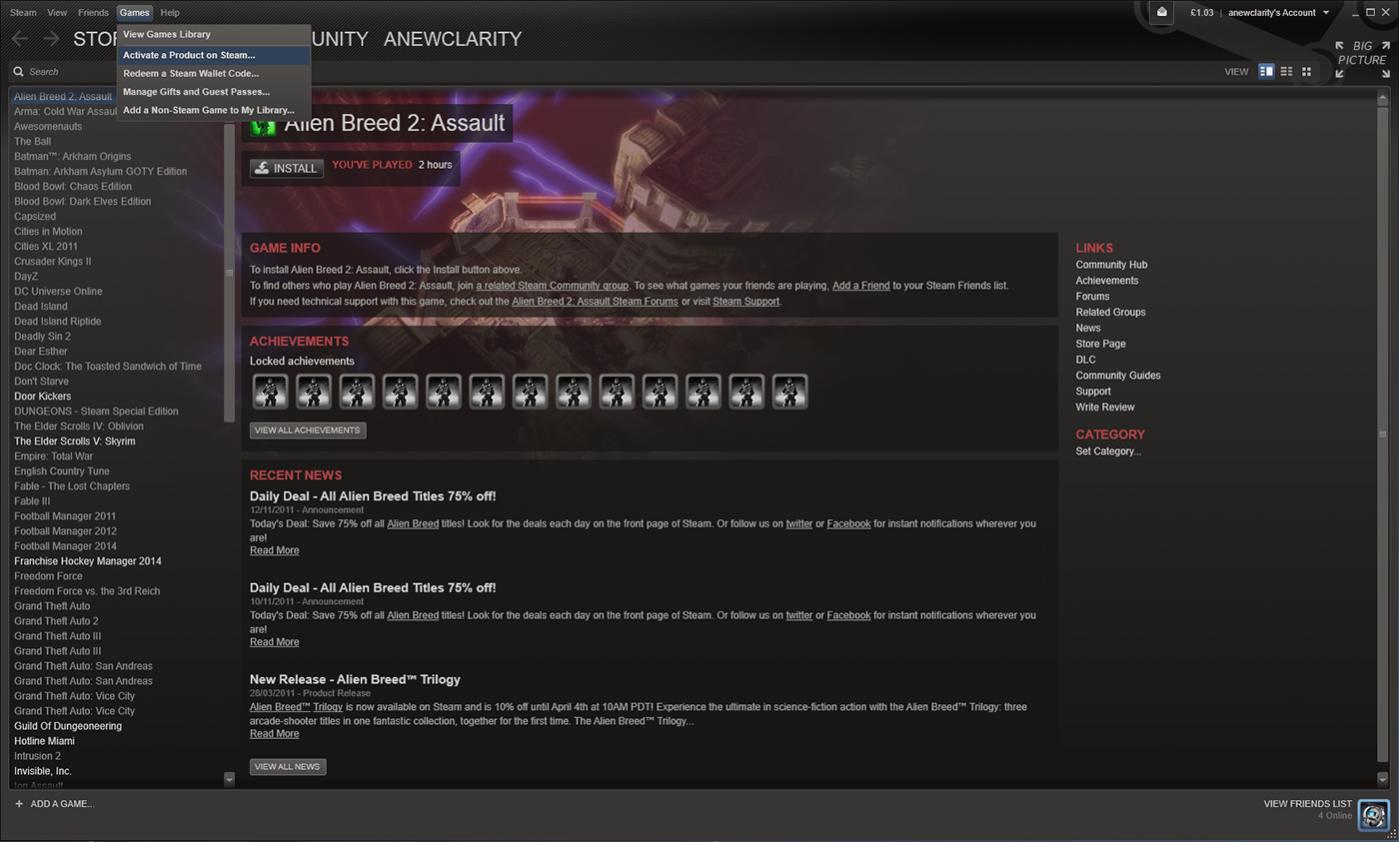
Task: Click Read More under the Trilogy release news
Action: [274, 734]
